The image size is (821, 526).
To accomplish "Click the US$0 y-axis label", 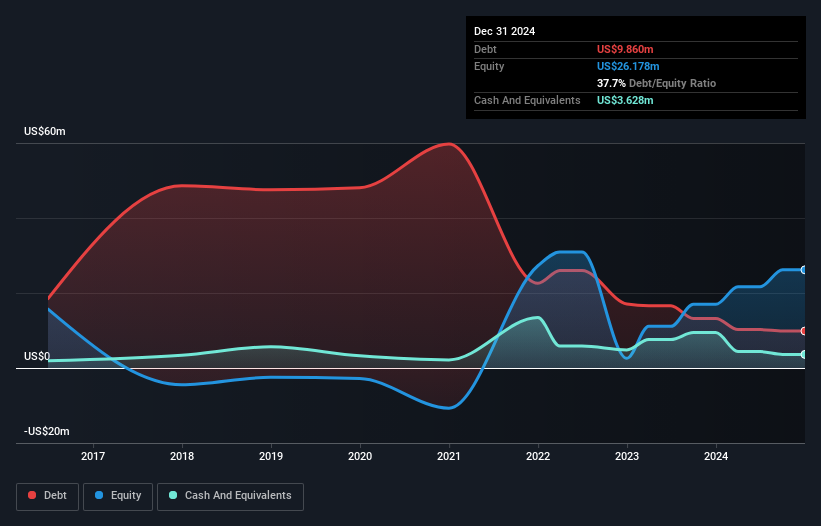I will tap(37, 356).
